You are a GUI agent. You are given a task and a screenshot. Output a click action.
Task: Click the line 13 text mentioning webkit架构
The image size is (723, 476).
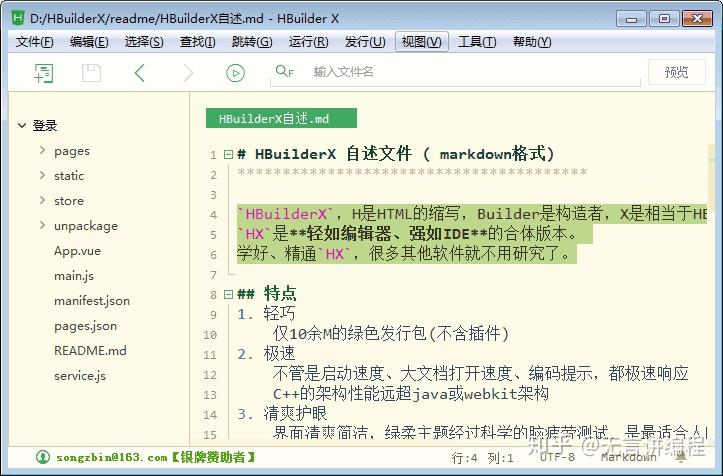point(410,394)
